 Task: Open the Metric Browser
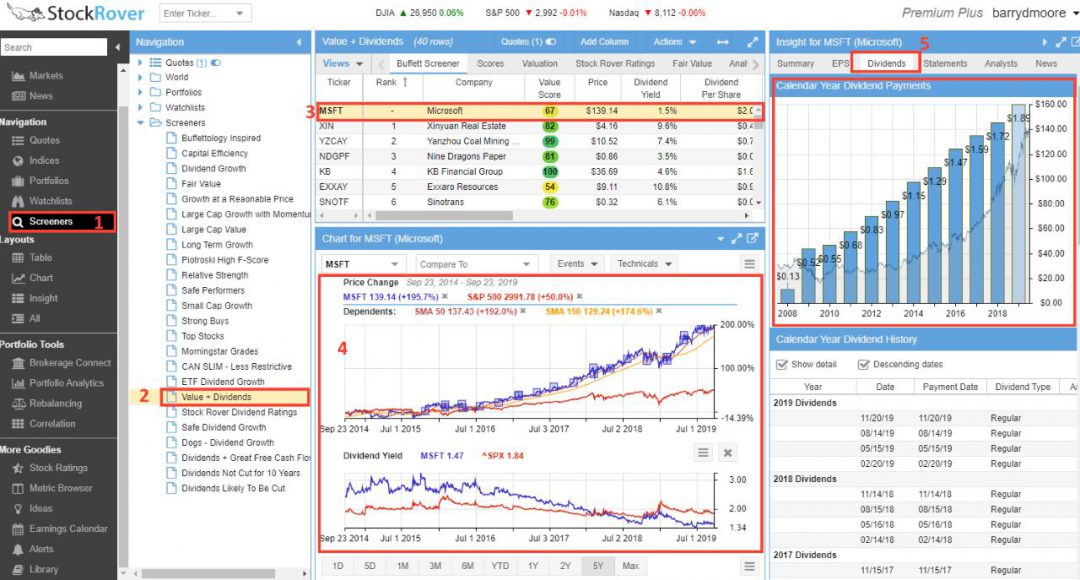click(x=62, y=488)
